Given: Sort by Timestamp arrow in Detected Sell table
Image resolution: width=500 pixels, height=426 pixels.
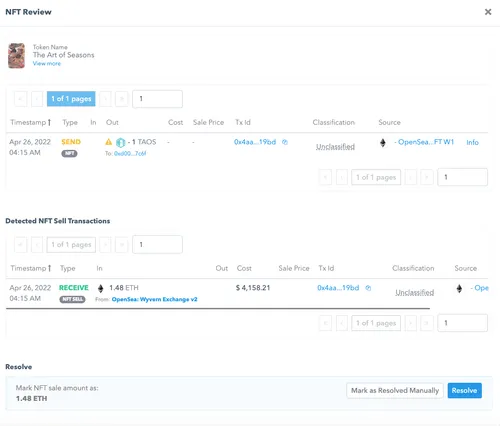Looking at the screenshot, I should pyautogui.click(x=49, y=268).
